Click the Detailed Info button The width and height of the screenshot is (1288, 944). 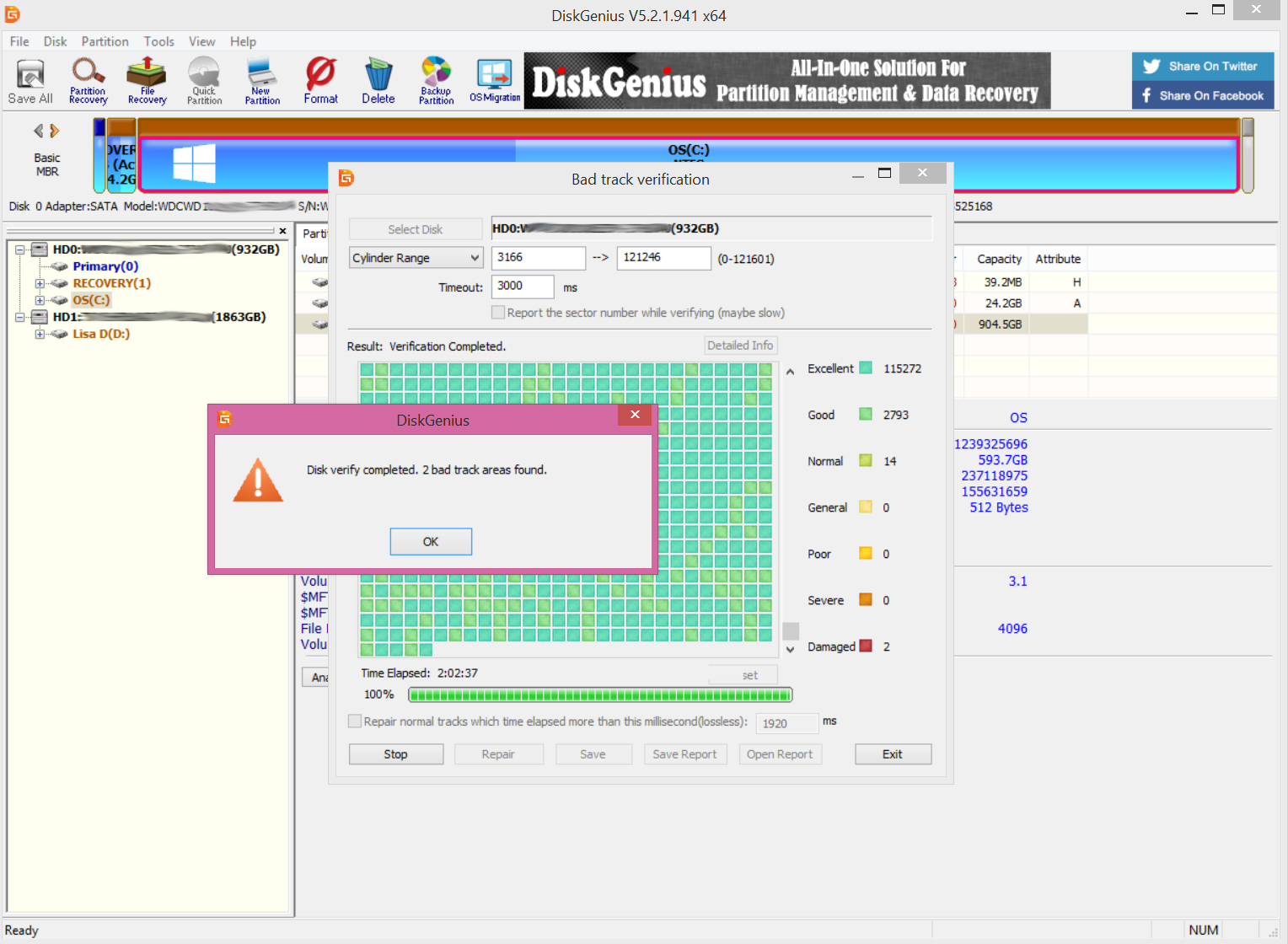coord(740,346)
